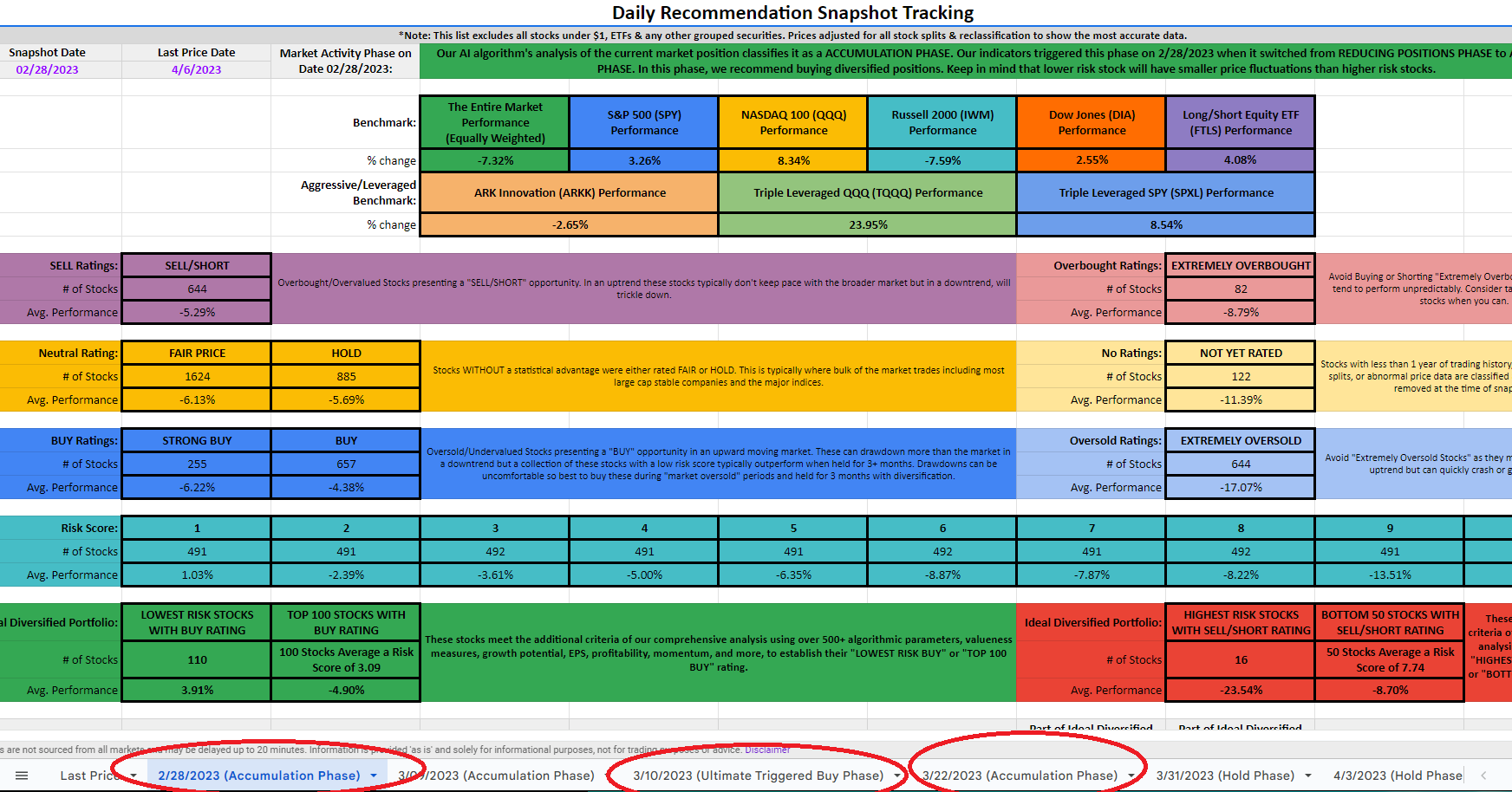The width and height of the screenshot is (1512, 792).
Task: Select the 1624 fair price stocks cell
Action: (197, 377)
